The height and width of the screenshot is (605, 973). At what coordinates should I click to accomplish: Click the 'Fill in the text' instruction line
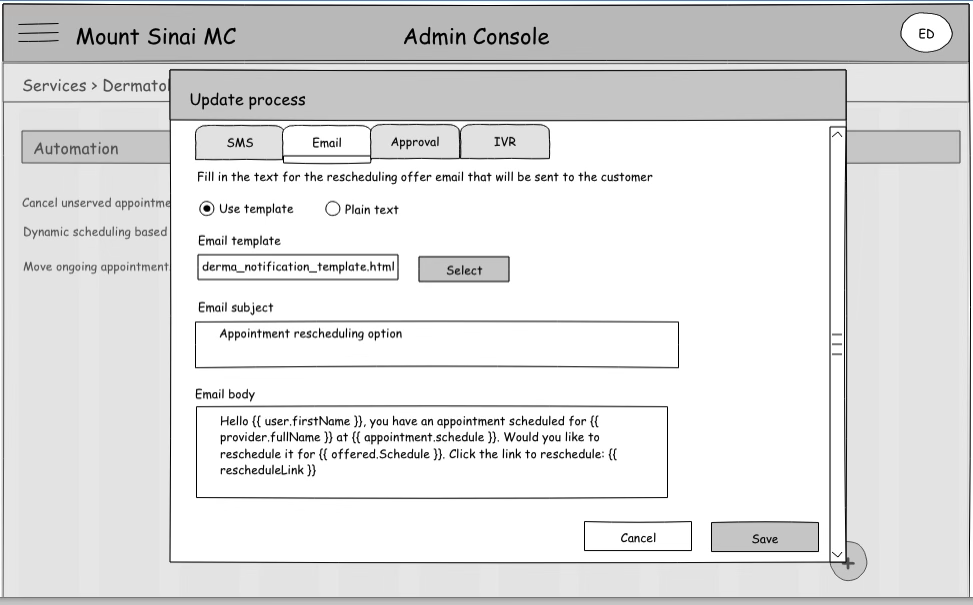pyautogui.click(x=424, y=177)
